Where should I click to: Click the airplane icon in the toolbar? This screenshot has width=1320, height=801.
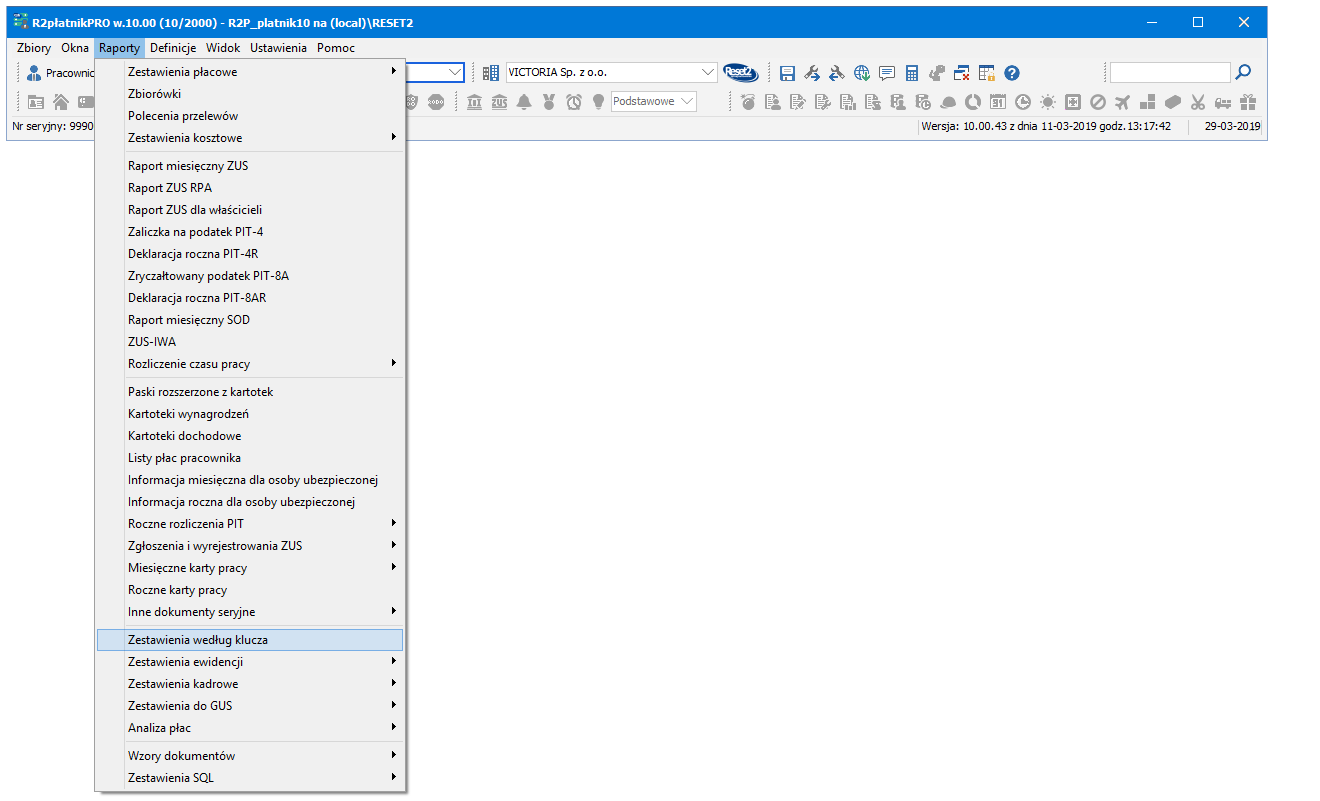click(x=1122, y=102)
